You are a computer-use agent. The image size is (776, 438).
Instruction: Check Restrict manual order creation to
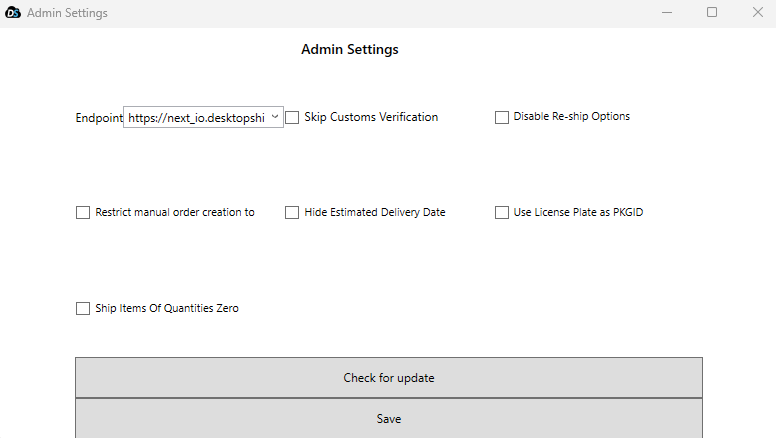[83, 212]
